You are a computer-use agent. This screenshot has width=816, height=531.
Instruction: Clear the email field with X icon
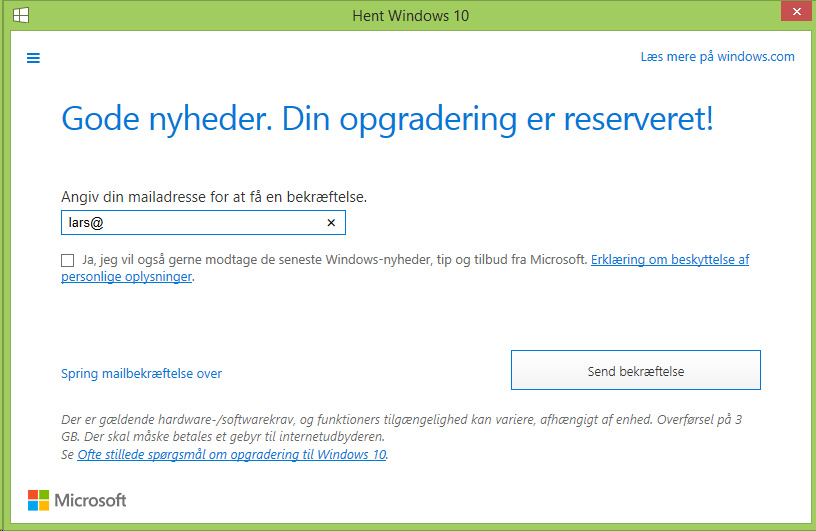(331, 223)
